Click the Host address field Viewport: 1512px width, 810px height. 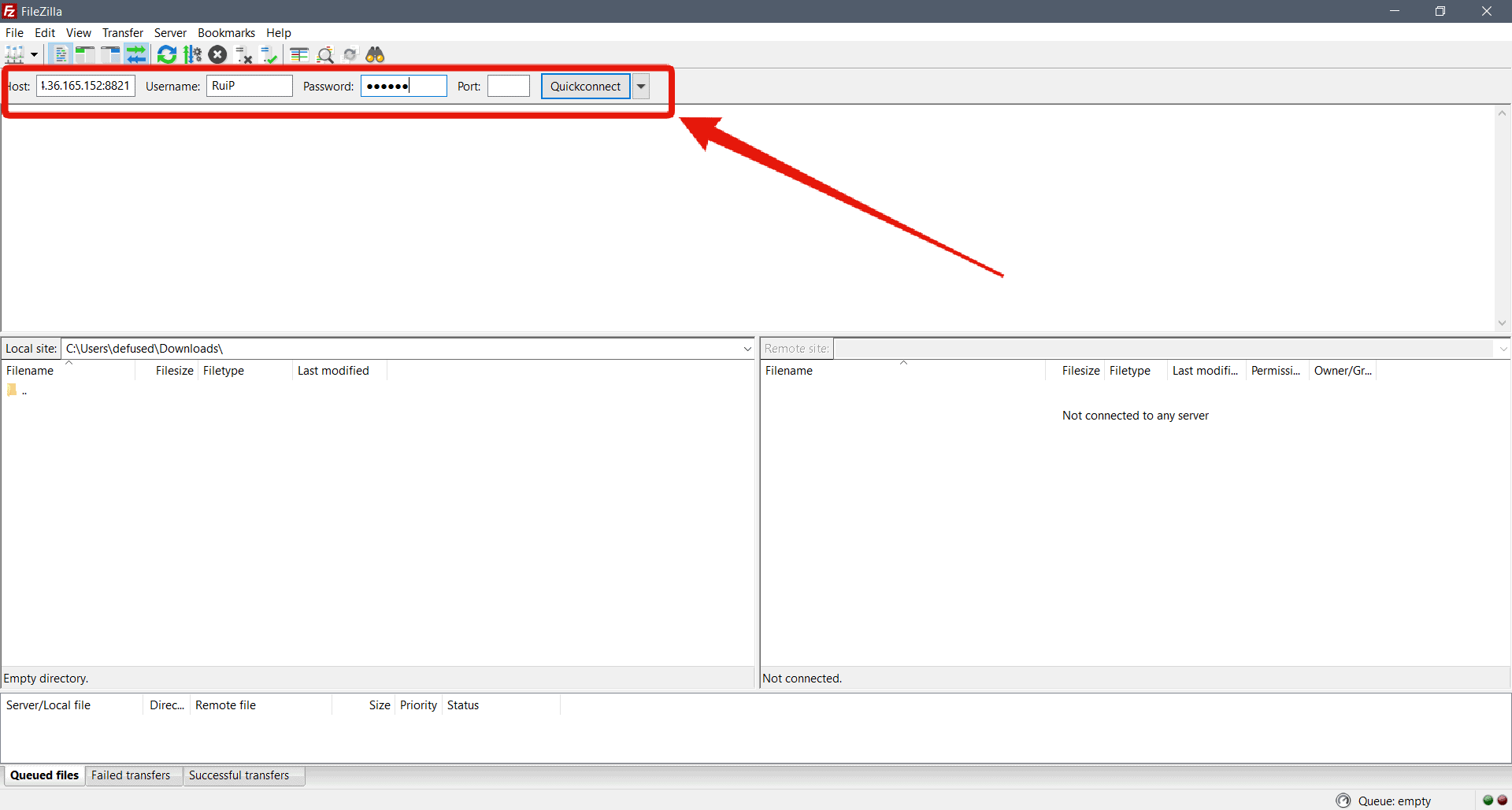tap(86, 86)
